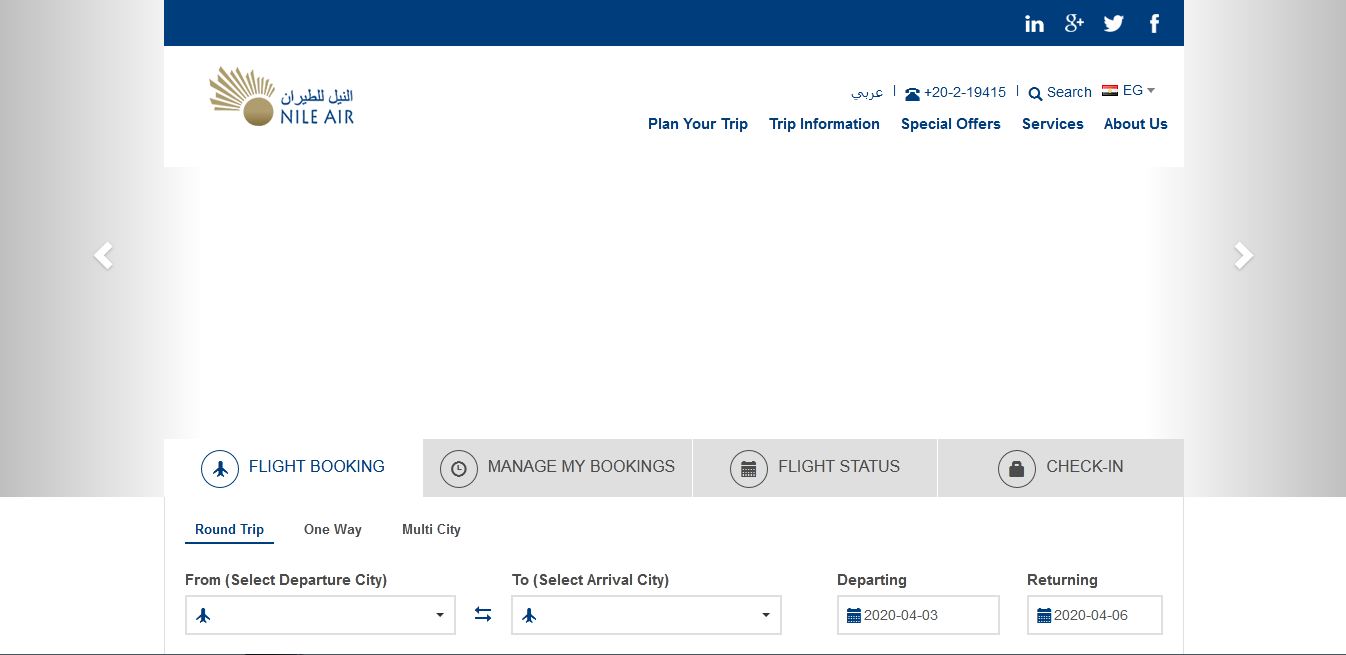Open the Twitter social icon
Viewport: 1346px width, 655px height.
coord(1114,24)
